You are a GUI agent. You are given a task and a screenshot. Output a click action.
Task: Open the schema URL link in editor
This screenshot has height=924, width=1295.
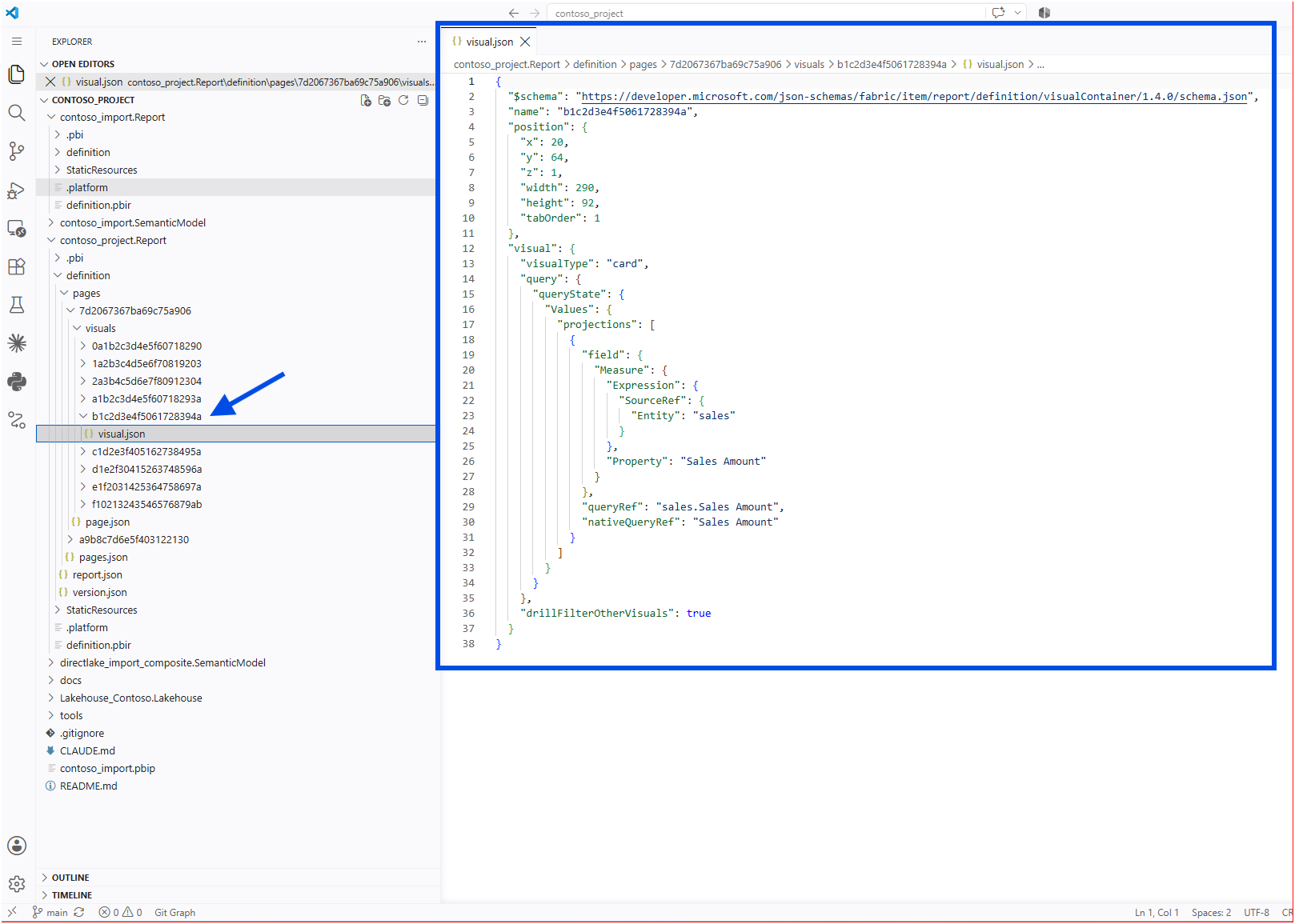pyautogui.click(x=914, y=97)
